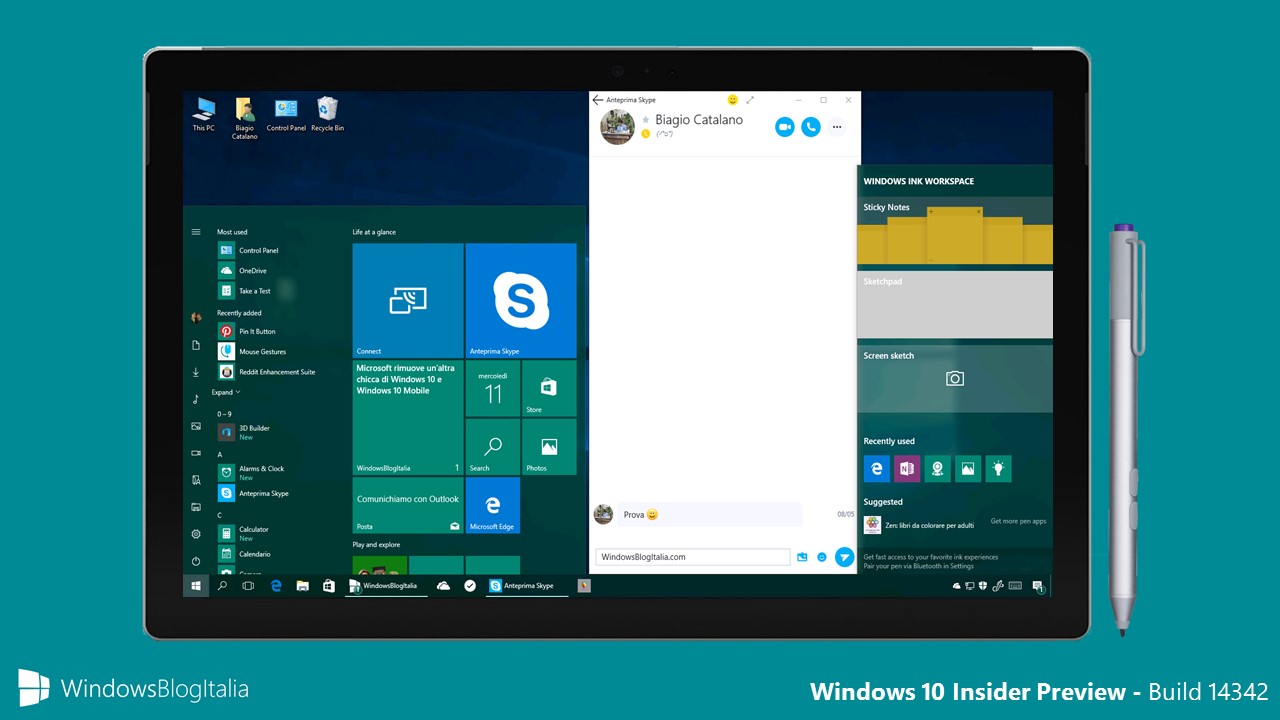Launch 3D Builder from app list
The width and height of the screenshot is (1280, 720).
click(x=244, y=432)
